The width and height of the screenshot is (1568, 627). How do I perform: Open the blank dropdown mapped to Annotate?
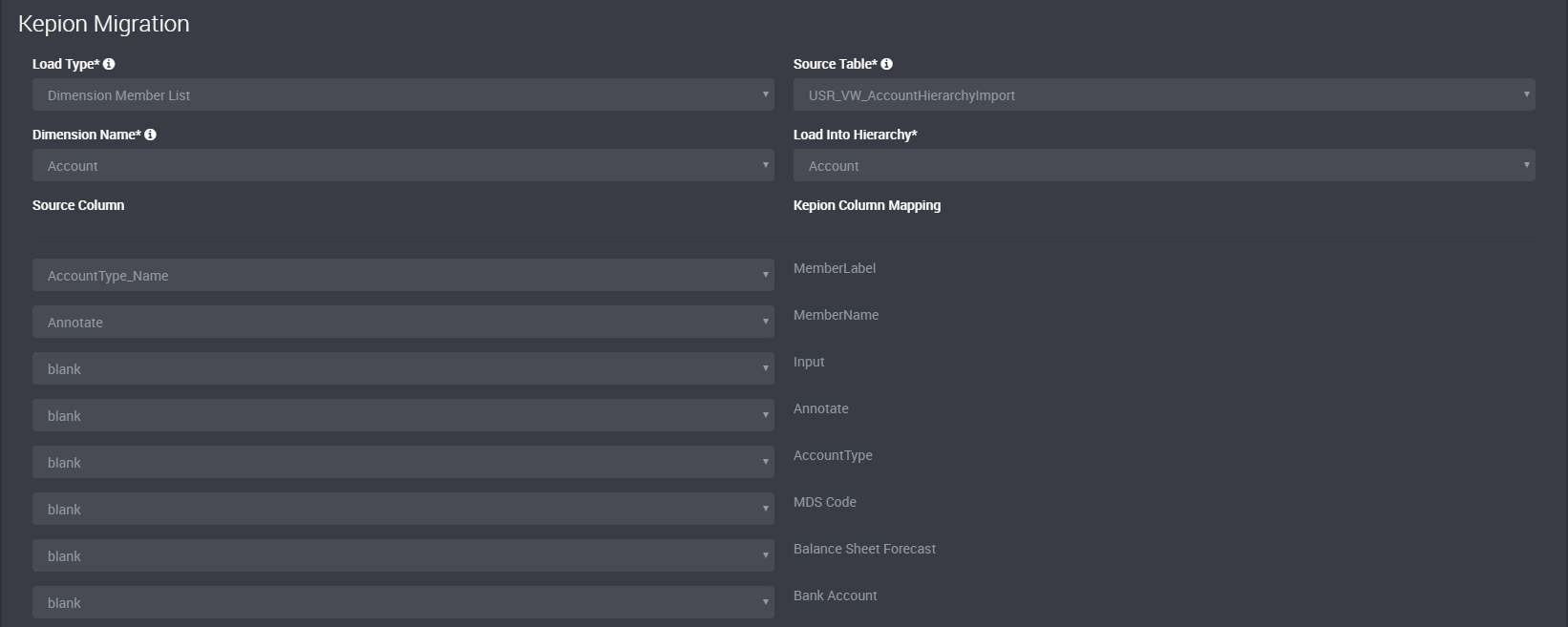point(403,415)
